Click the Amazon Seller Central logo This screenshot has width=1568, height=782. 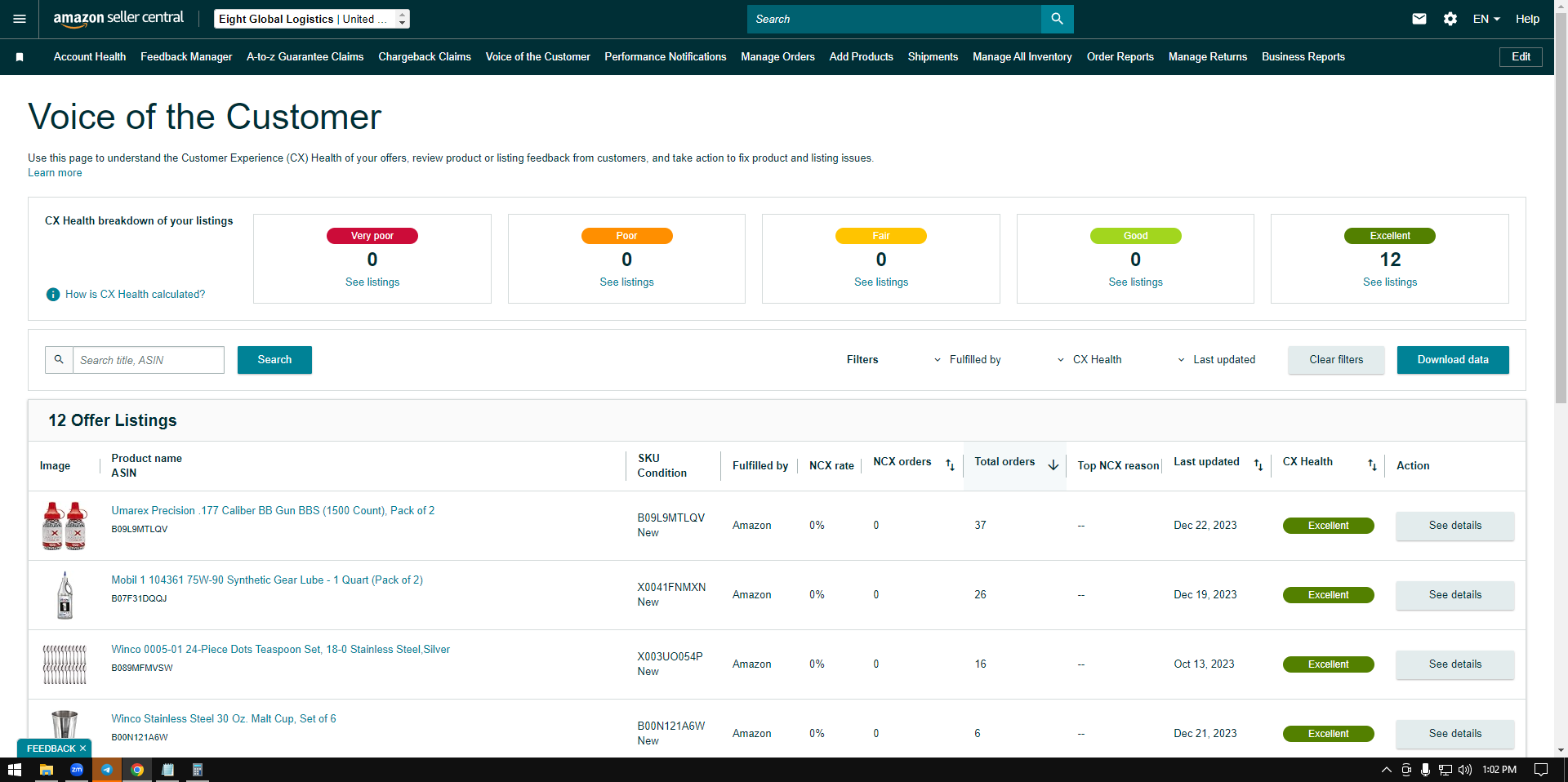(x=118, y=19)
